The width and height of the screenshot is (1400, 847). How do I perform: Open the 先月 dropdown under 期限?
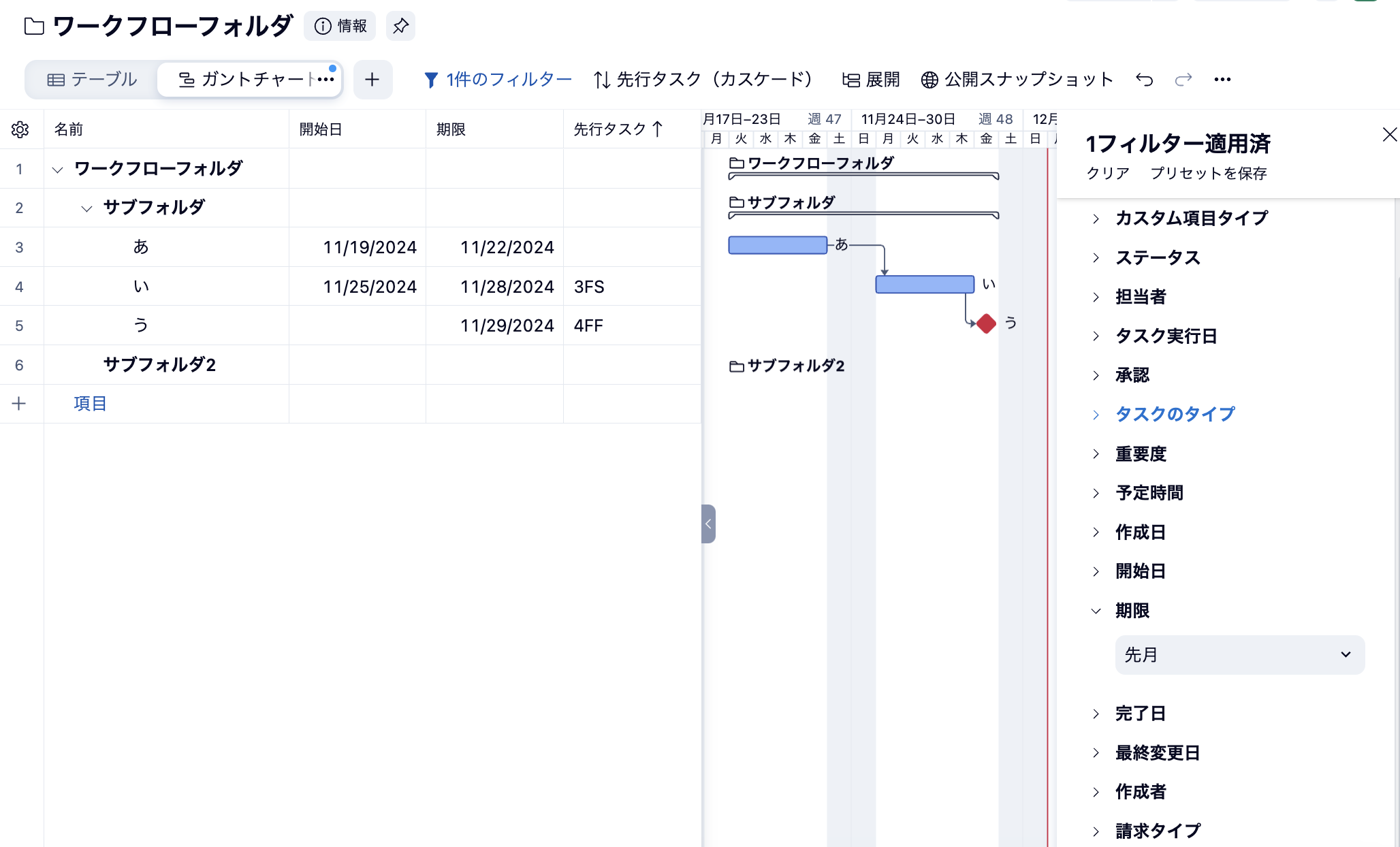coord(1239,655)
